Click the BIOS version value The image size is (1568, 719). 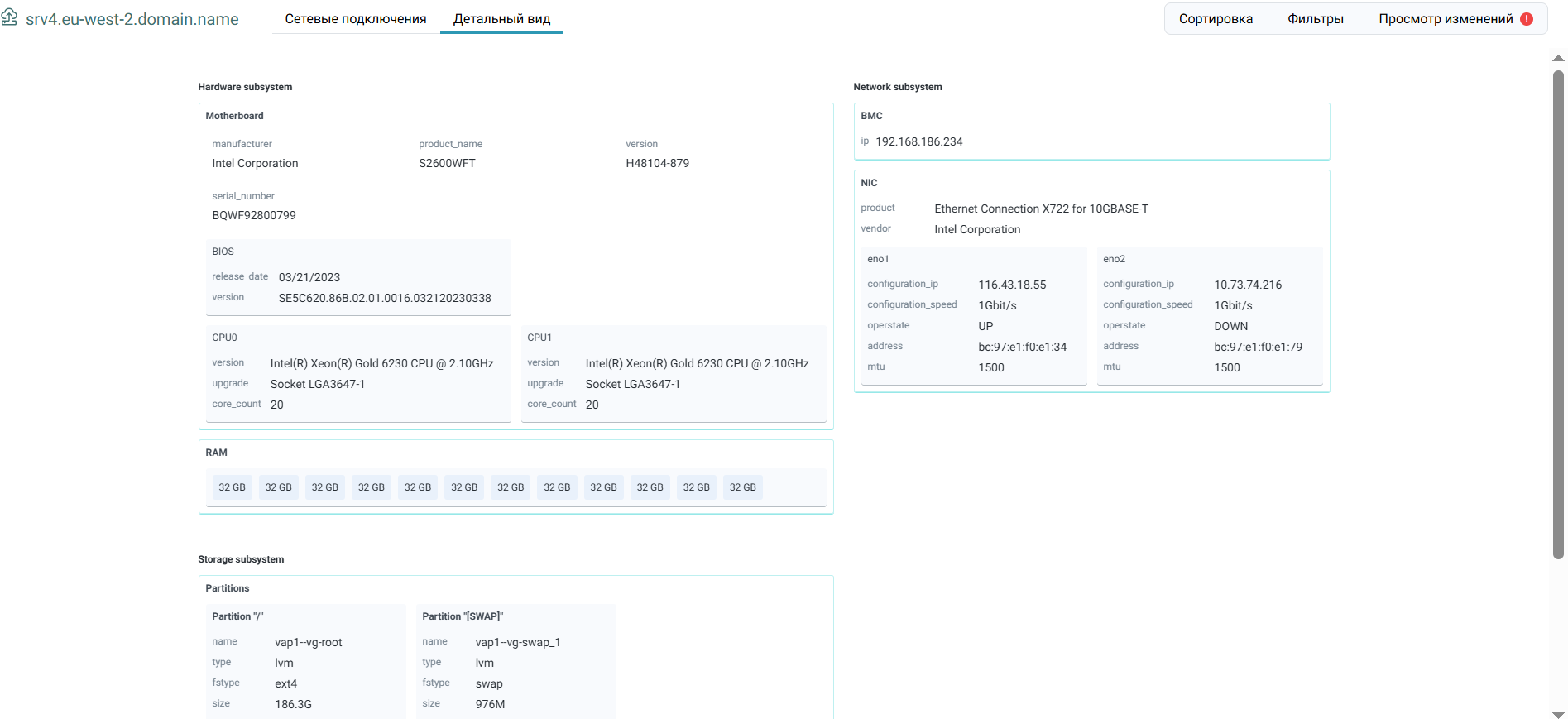(x=385, y=298)
